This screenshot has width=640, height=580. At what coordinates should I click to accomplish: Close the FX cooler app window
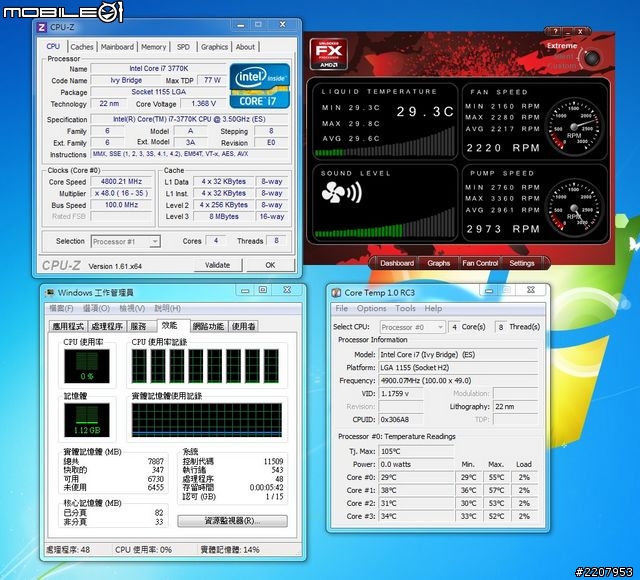tap(580, 31)
